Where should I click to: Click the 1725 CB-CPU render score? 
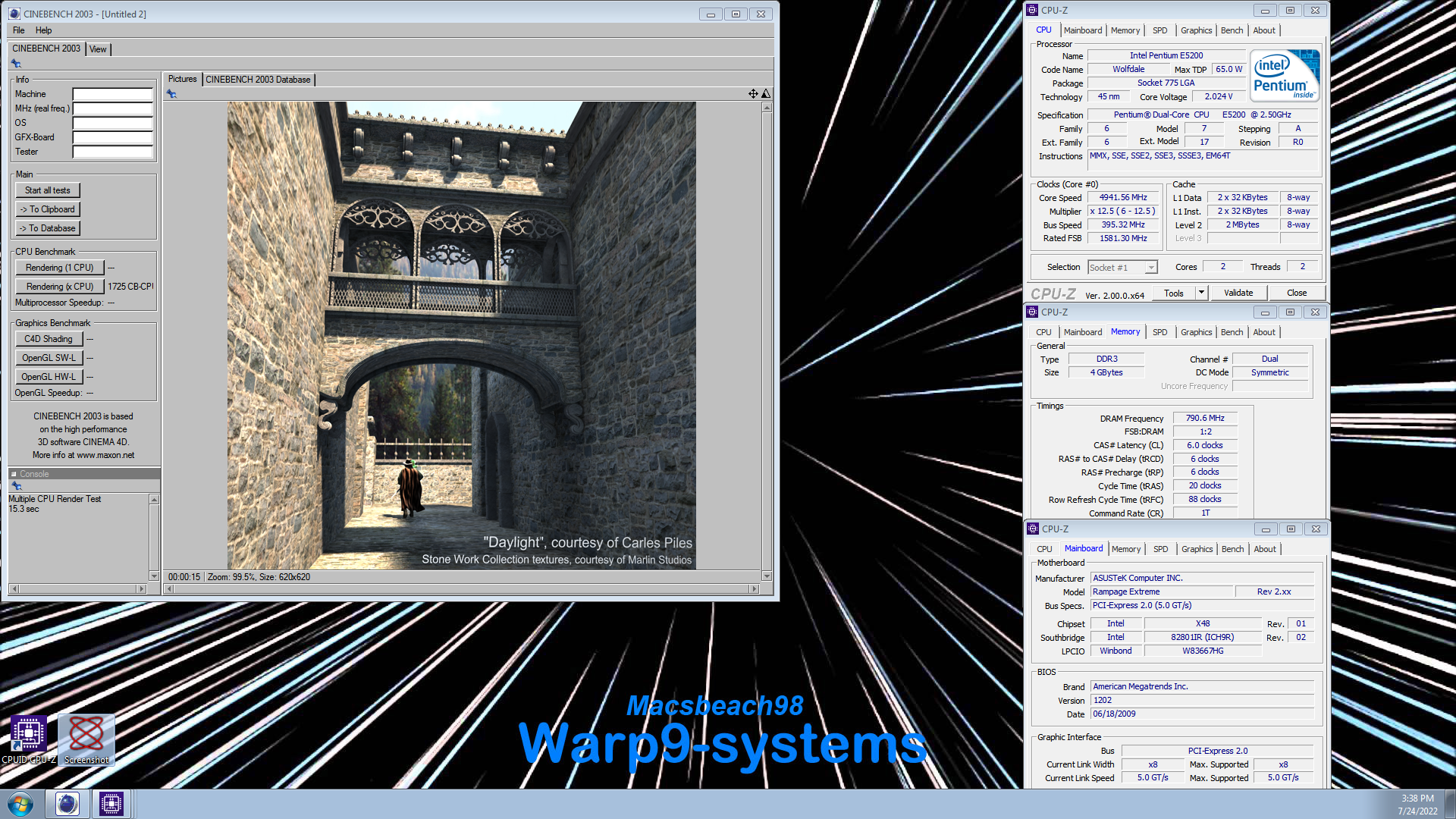pos(130,287)
